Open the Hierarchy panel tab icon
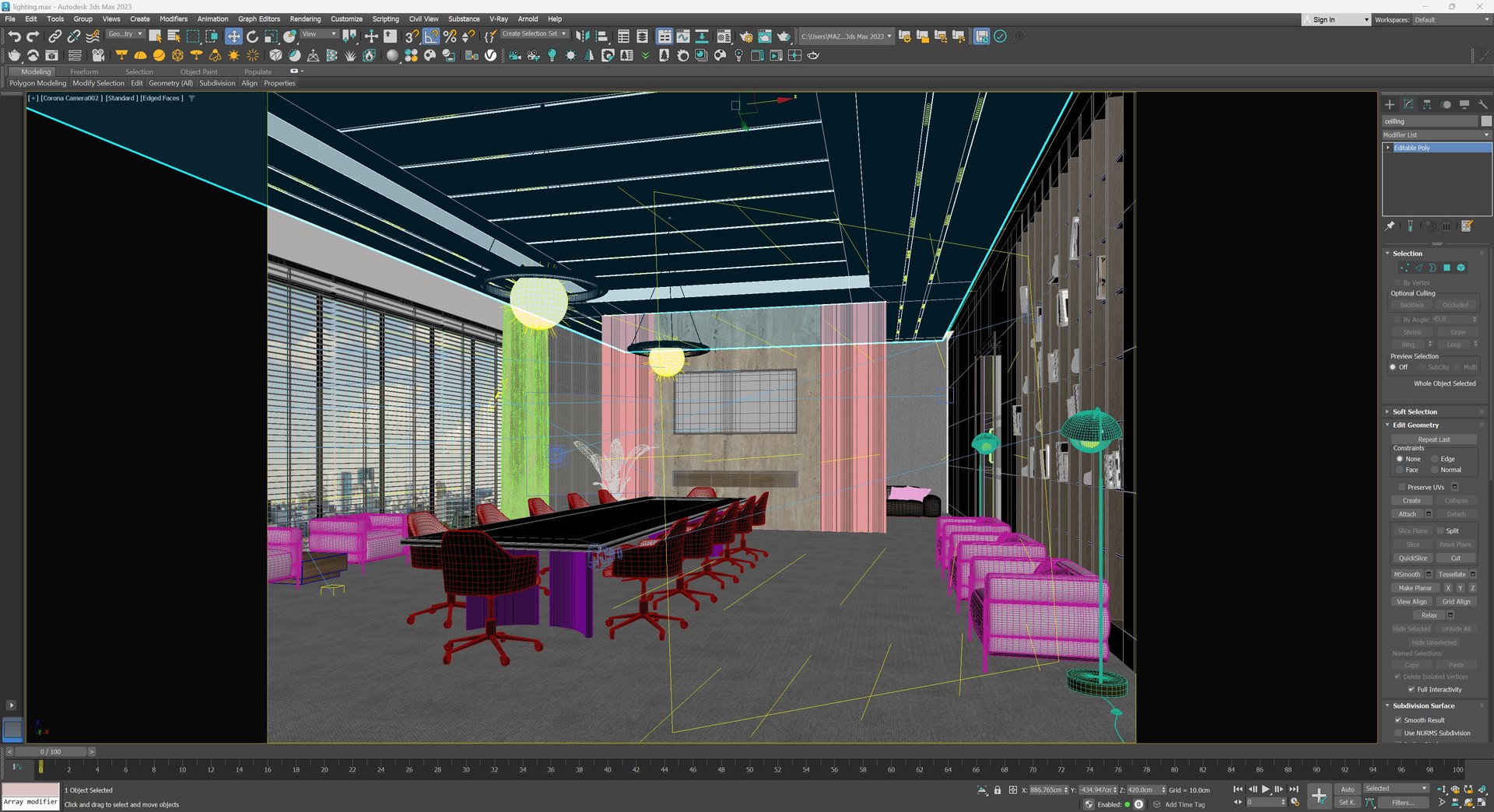Image resolution: width=1494 pixels, height=812 pixels. point(1427,104)
